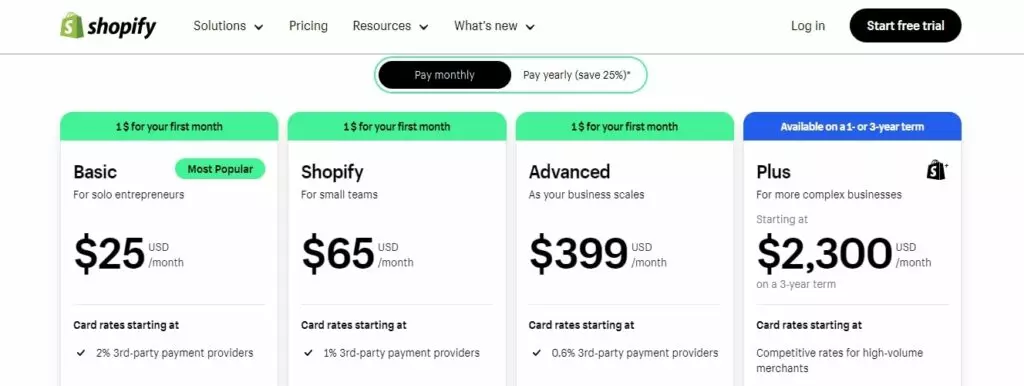The image size is (1024, 386).
Task: Click green first month banner above Shopify plan
Action: tap(397, 126)
